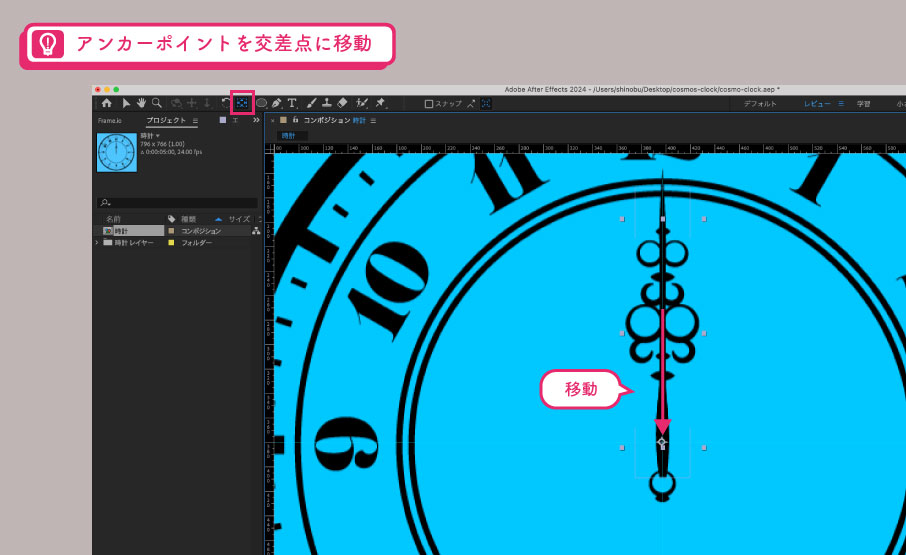The width and height of the screenshot is (906, 555).
Task: Click the flowchart icon in the 時計 row
Action: pyautogui.click(x=256, y=231)
